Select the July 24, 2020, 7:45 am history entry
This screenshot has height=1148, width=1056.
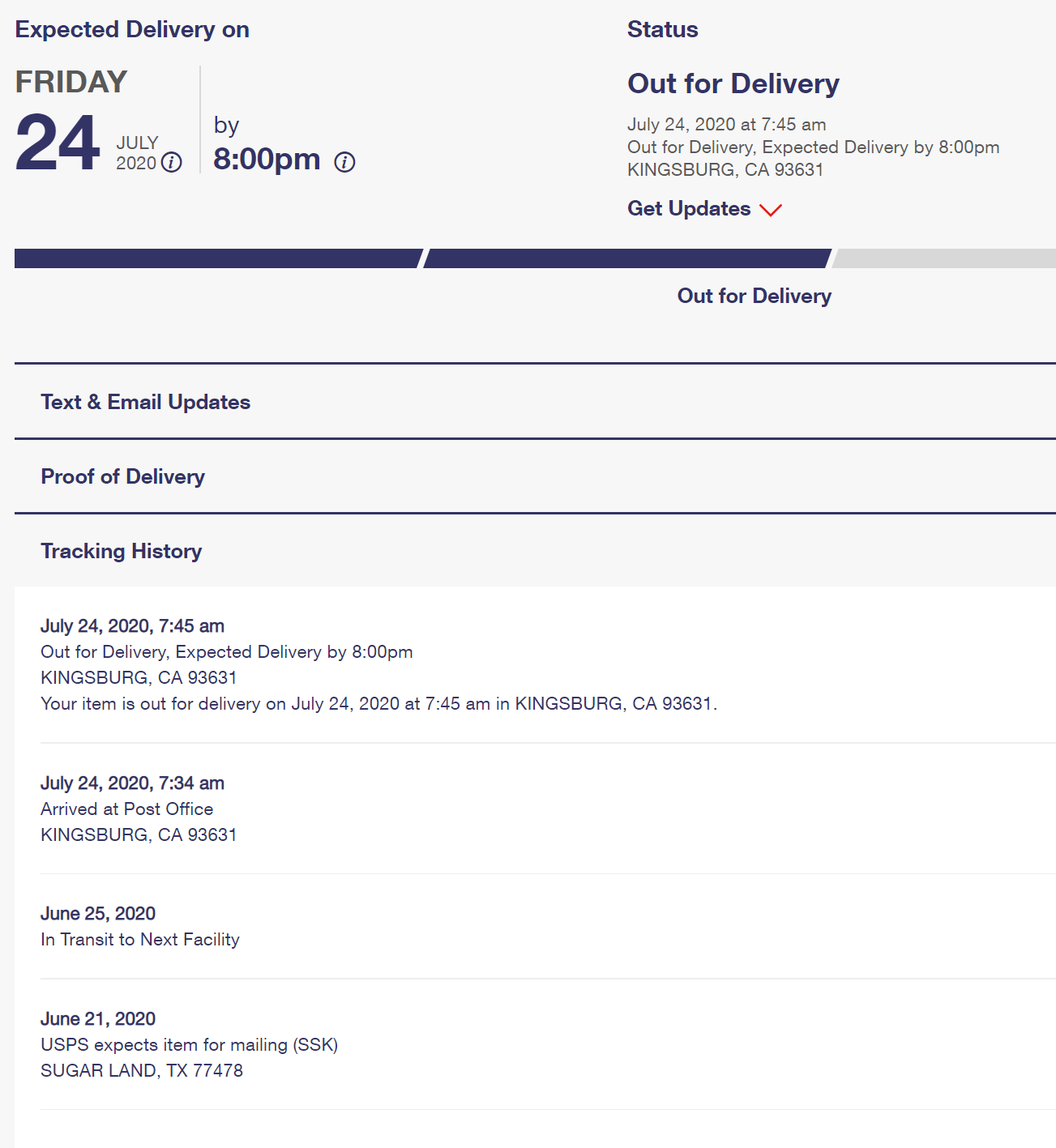tap(132, 626)
